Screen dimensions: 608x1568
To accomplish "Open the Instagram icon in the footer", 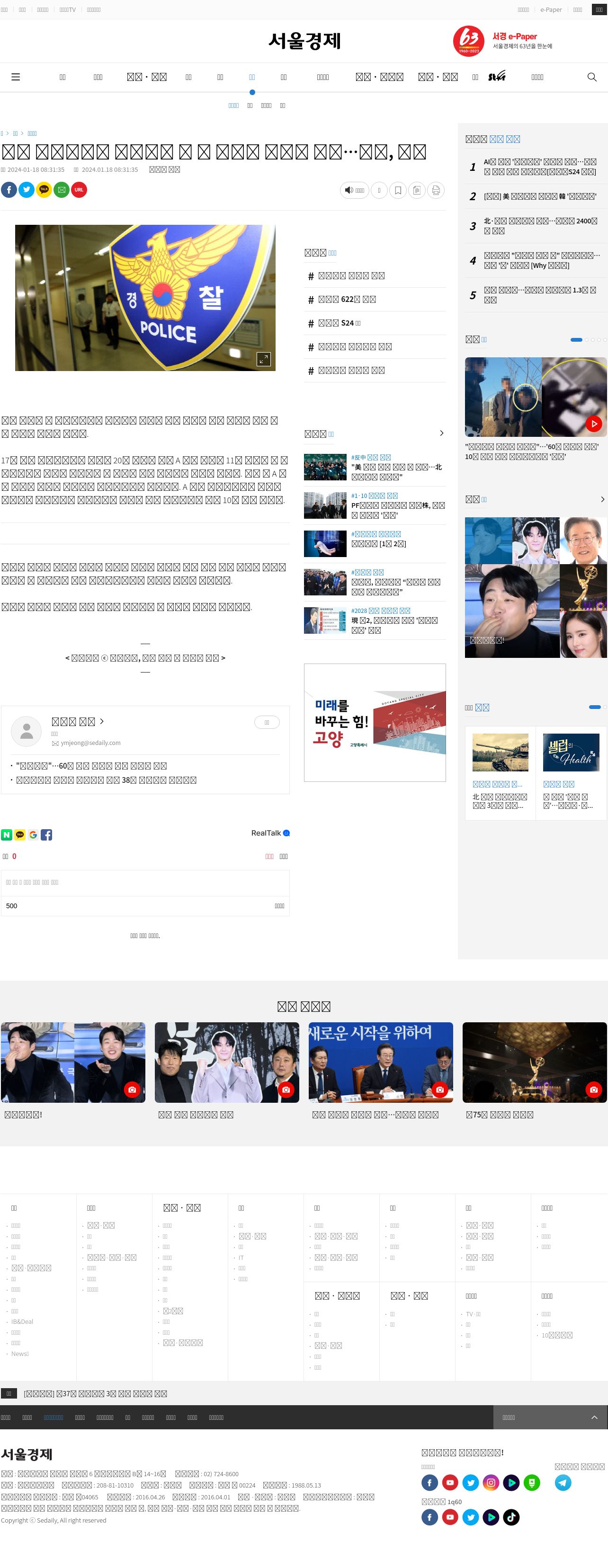I will coord(491,1483).
